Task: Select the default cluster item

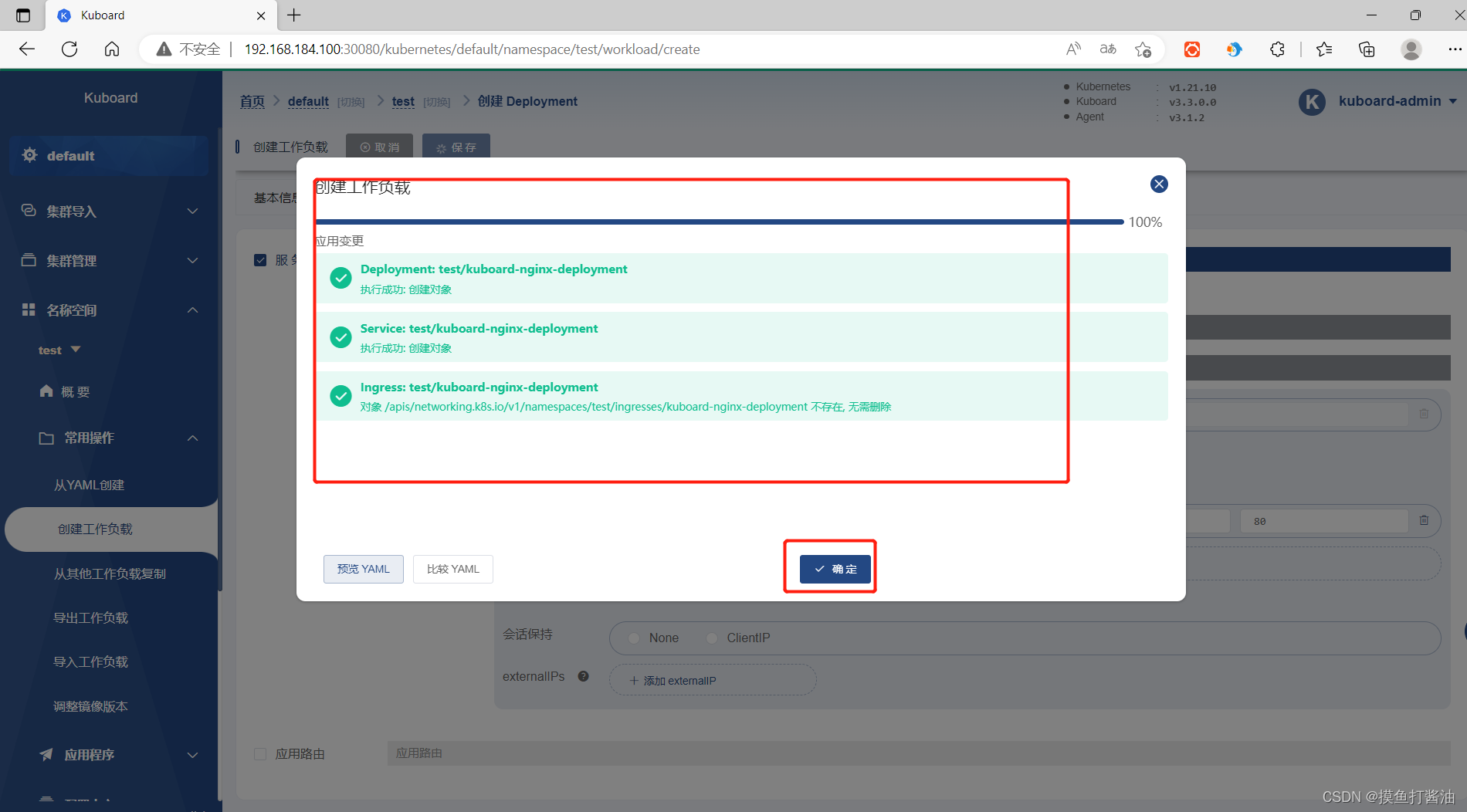Action: [109, 155]
